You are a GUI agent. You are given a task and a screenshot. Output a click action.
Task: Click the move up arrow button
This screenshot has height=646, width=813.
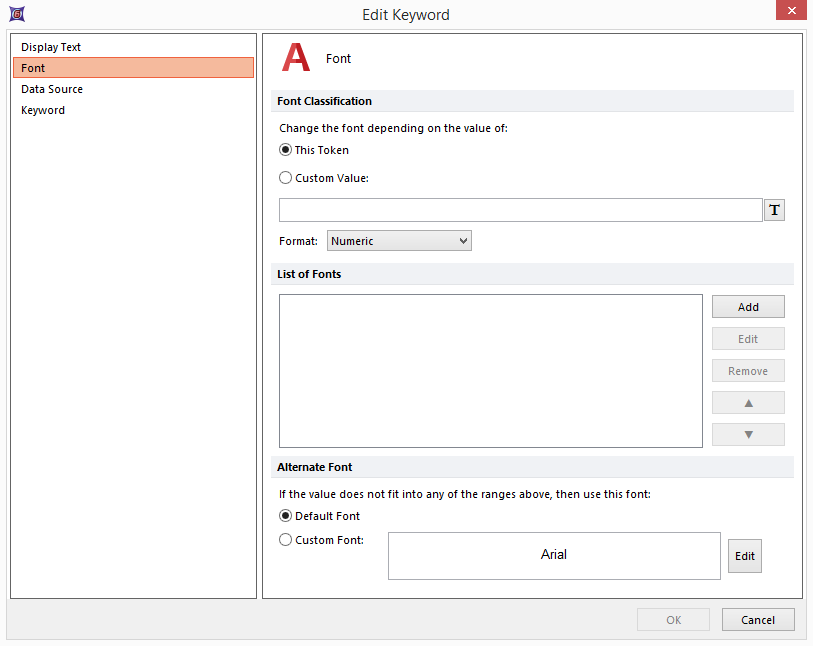[748, 403]
